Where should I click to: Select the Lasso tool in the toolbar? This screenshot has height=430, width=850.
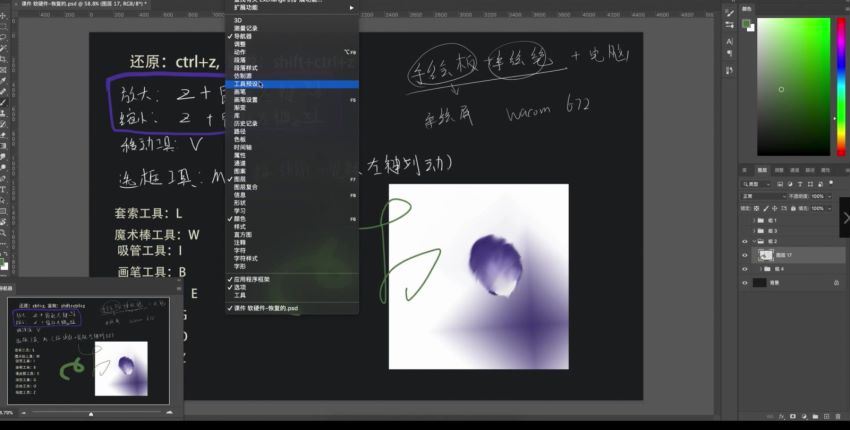coord(4,37)
